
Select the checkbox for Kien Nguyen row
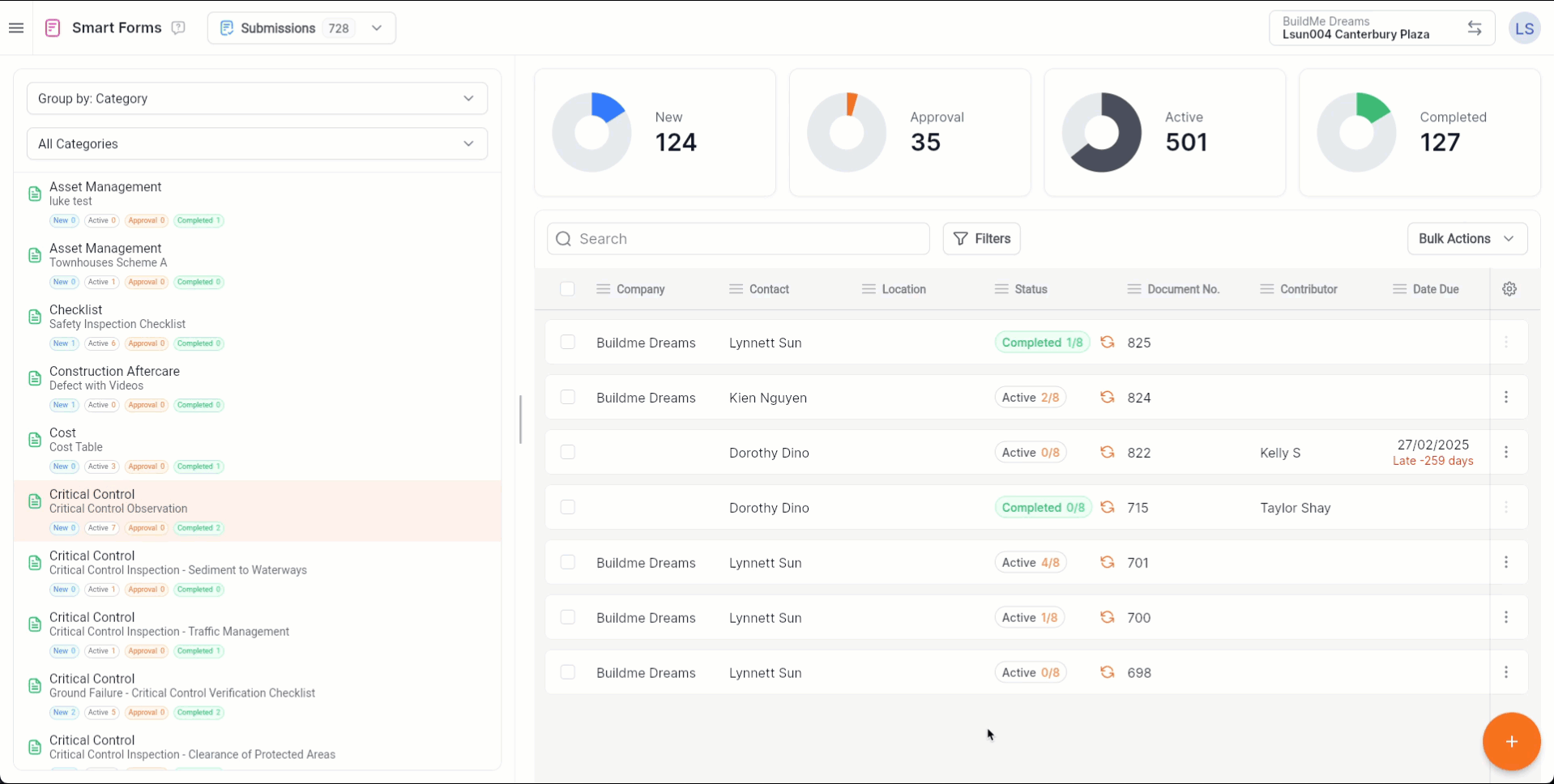pyautogui.click(x=567, y=398)
